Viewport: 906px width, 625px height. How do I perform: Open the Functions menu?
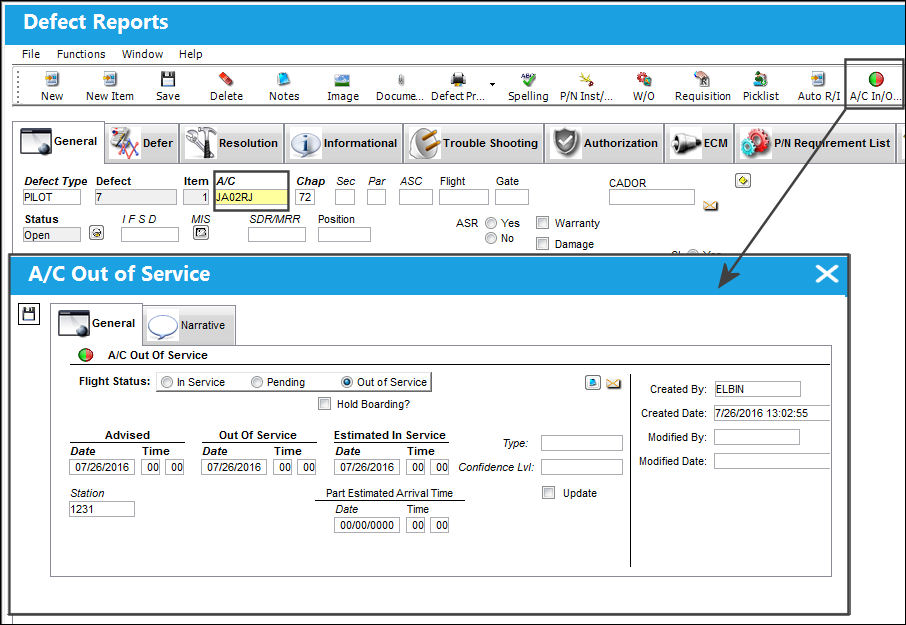[81, 54]
